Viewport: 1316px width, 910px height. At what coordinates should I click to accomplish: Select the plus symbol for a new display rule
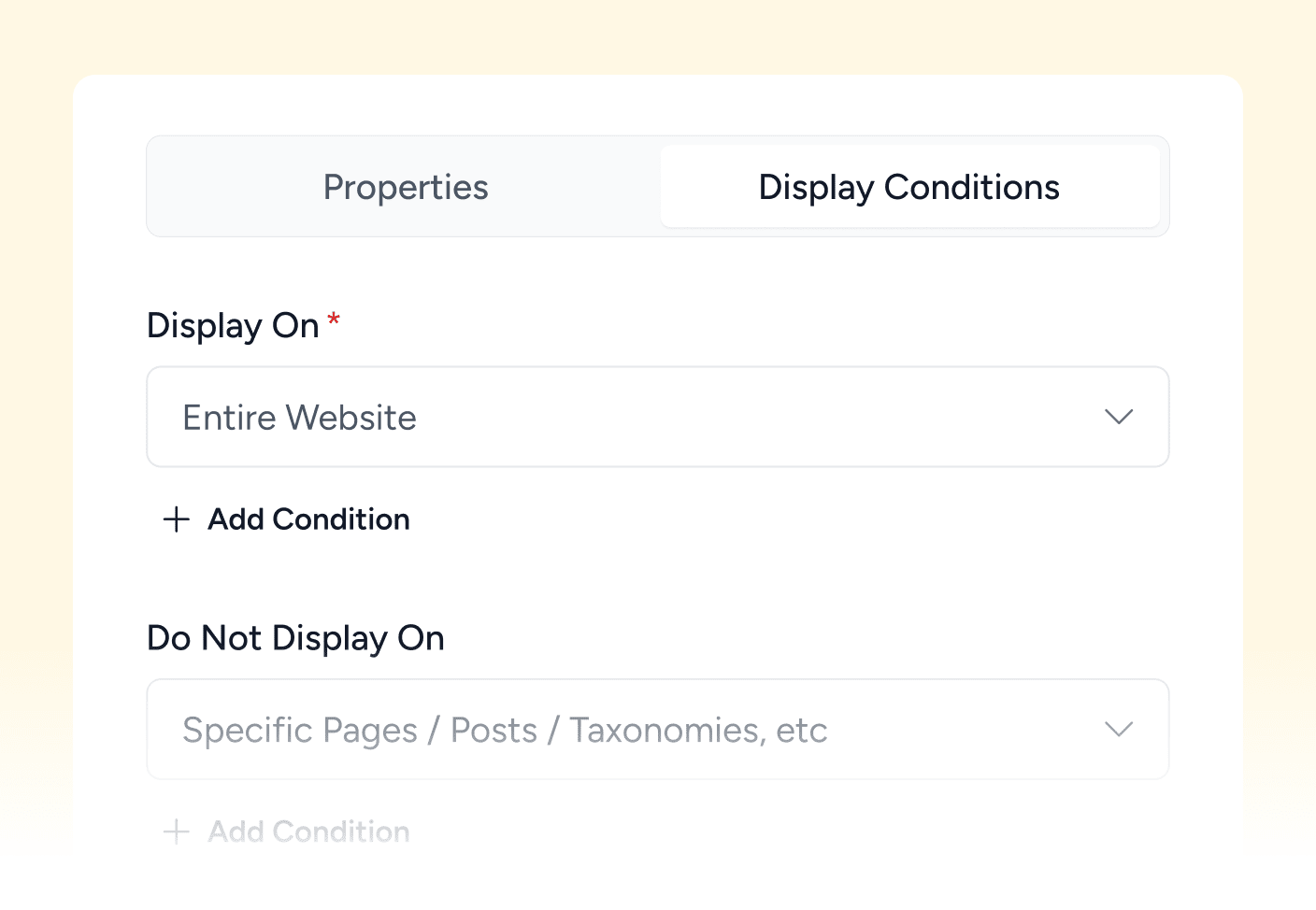click(x=176, y=519)
